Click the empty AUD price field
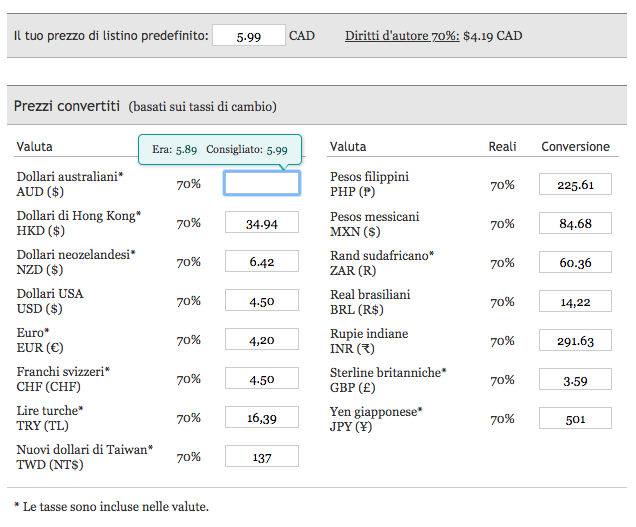 click(261, 183)
